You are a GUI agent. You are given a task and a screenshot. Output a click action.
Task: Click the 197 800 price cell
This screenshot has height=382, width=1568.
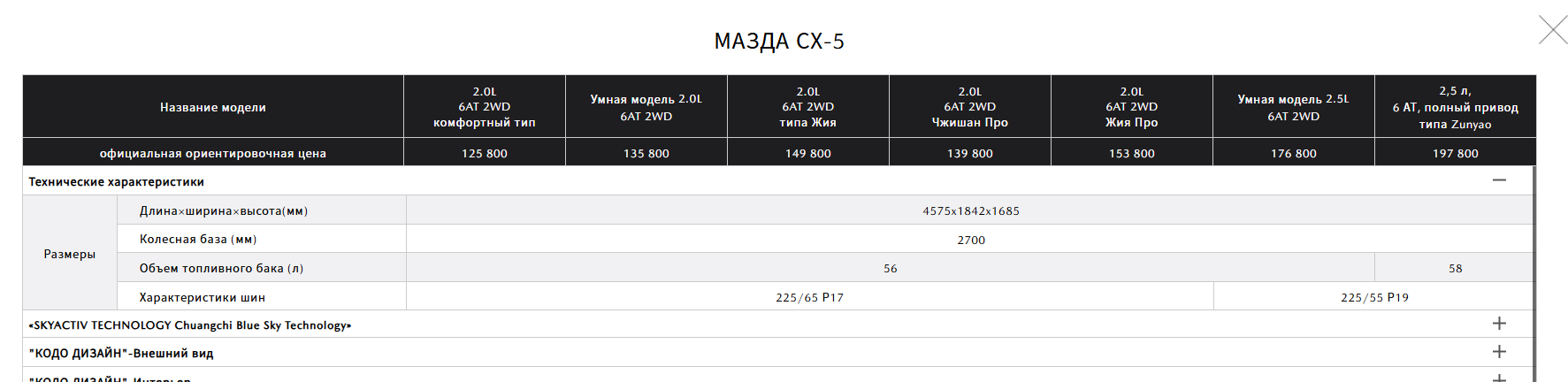tap(1456, 153)
